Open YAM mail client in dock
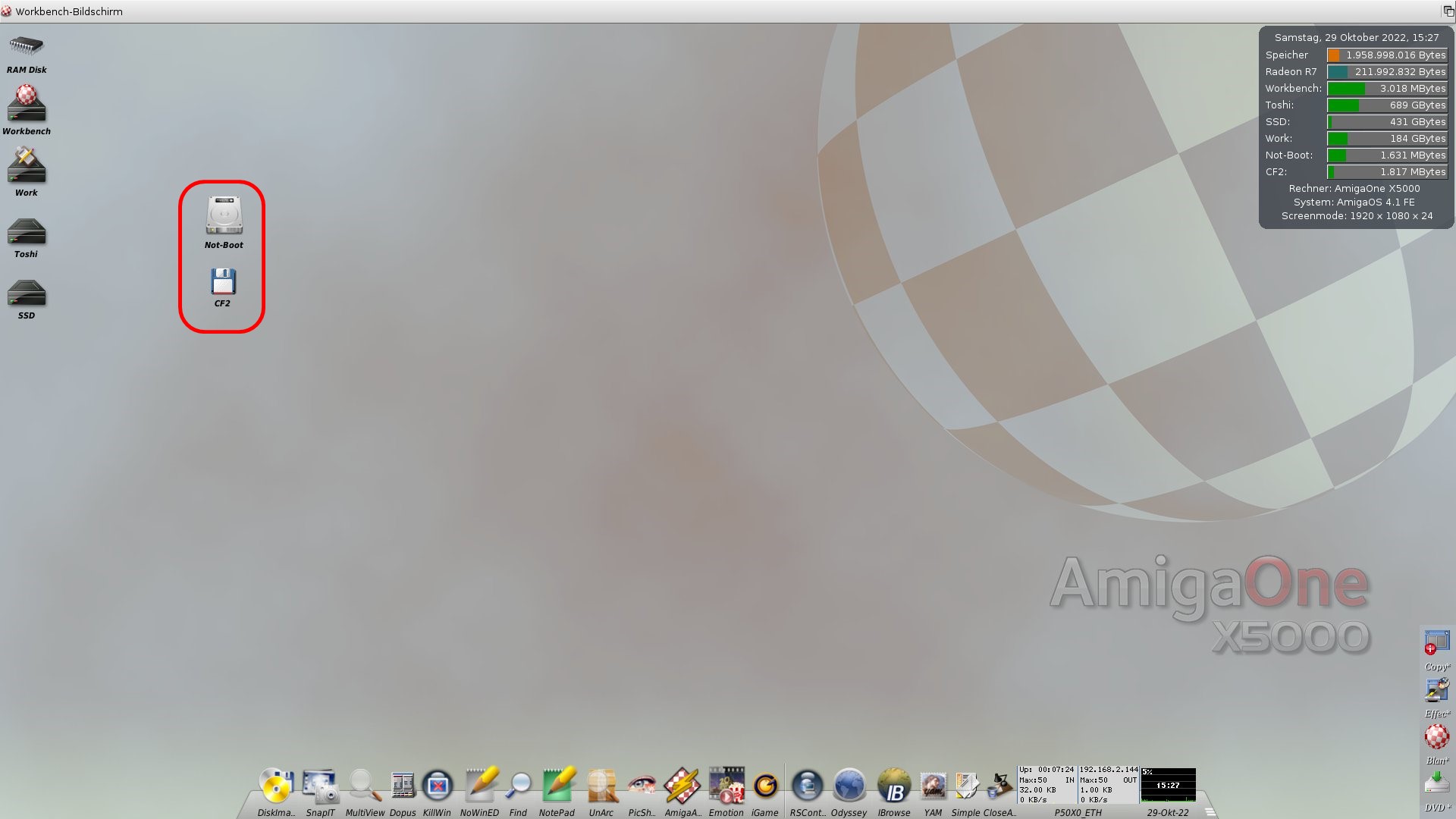This screenshot has width=1456, height=819. point(933,786)
